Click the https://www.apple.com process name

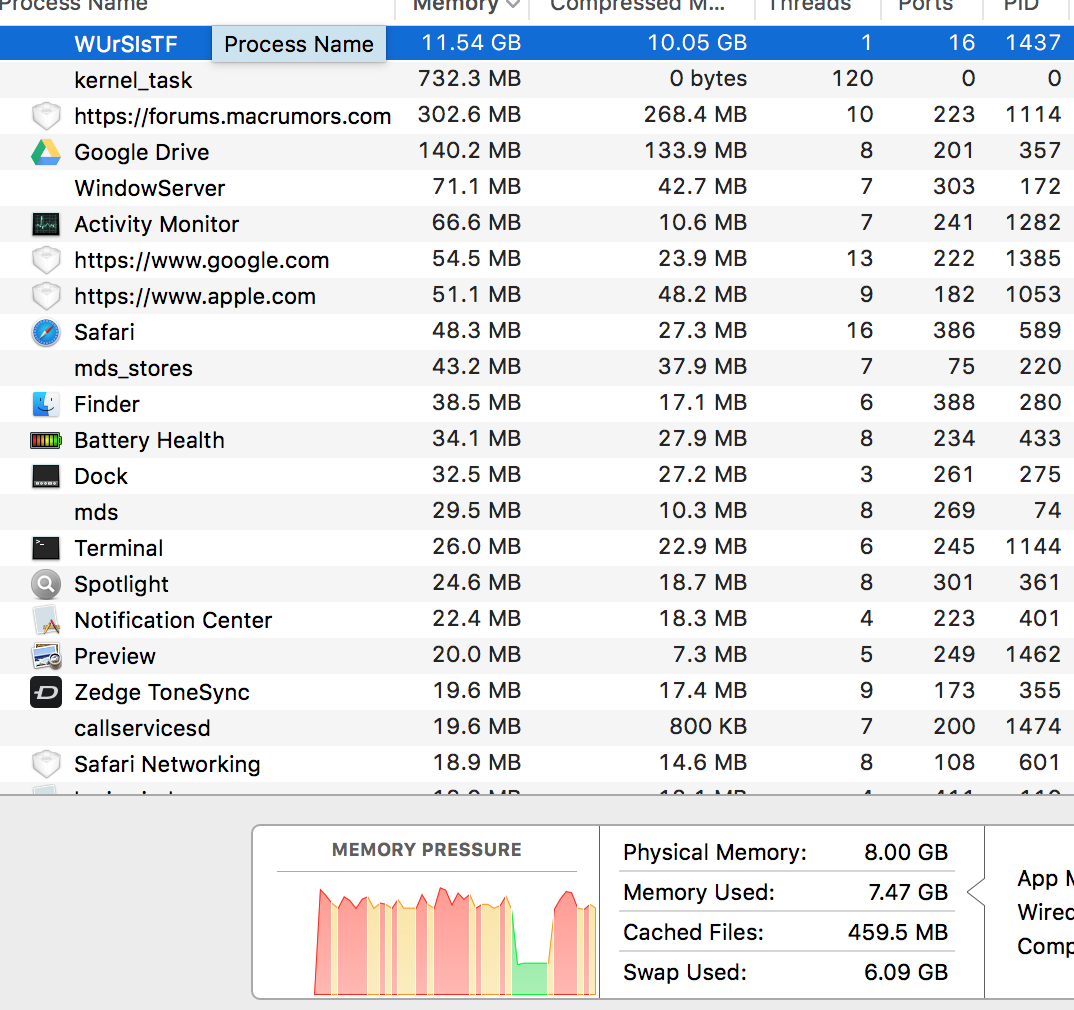195,296
